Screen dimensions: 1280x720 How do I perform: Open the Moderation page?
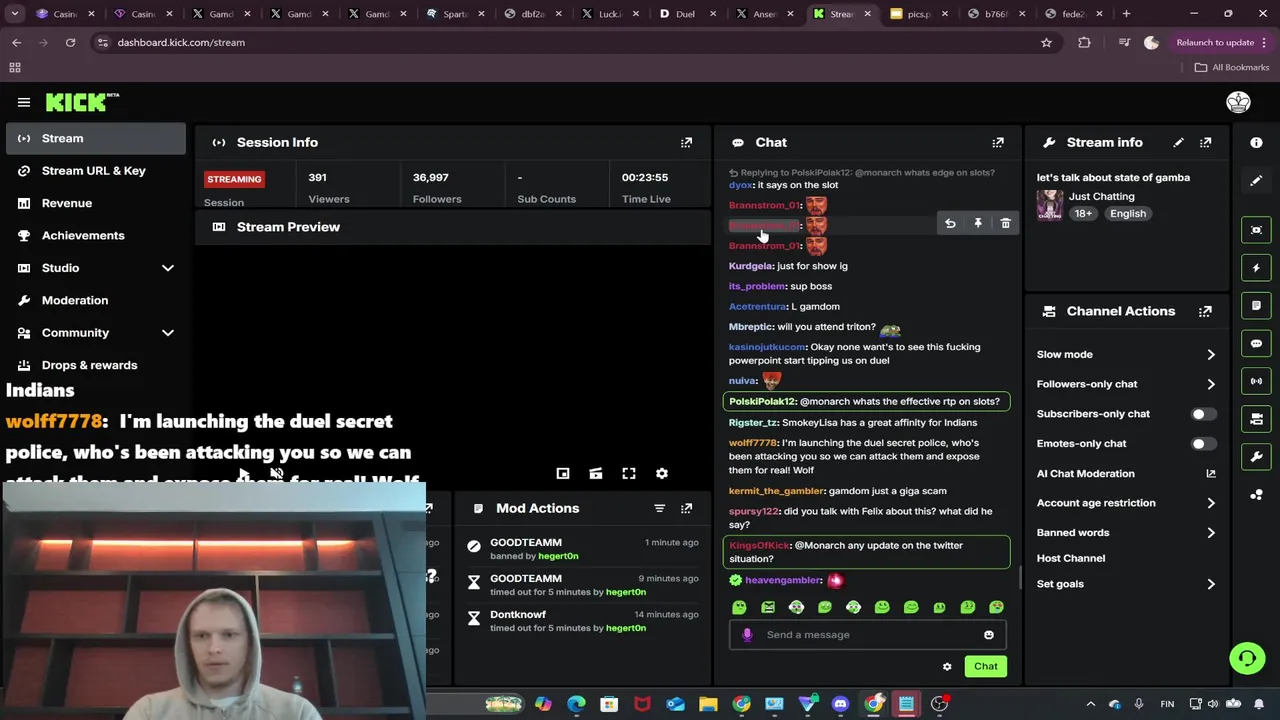tap(96, 300)
